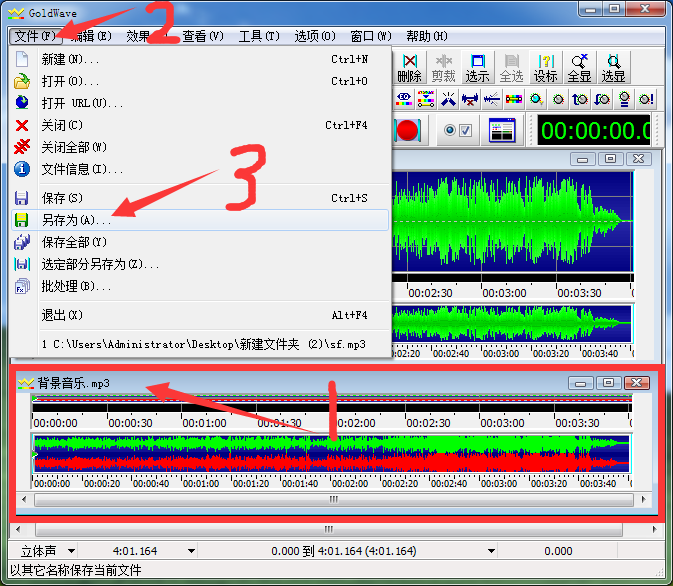Click the 背景音乐.mp3 waveform at 00:02:00
The width and height of the screenshot is (673, 586).
(352, 455)
